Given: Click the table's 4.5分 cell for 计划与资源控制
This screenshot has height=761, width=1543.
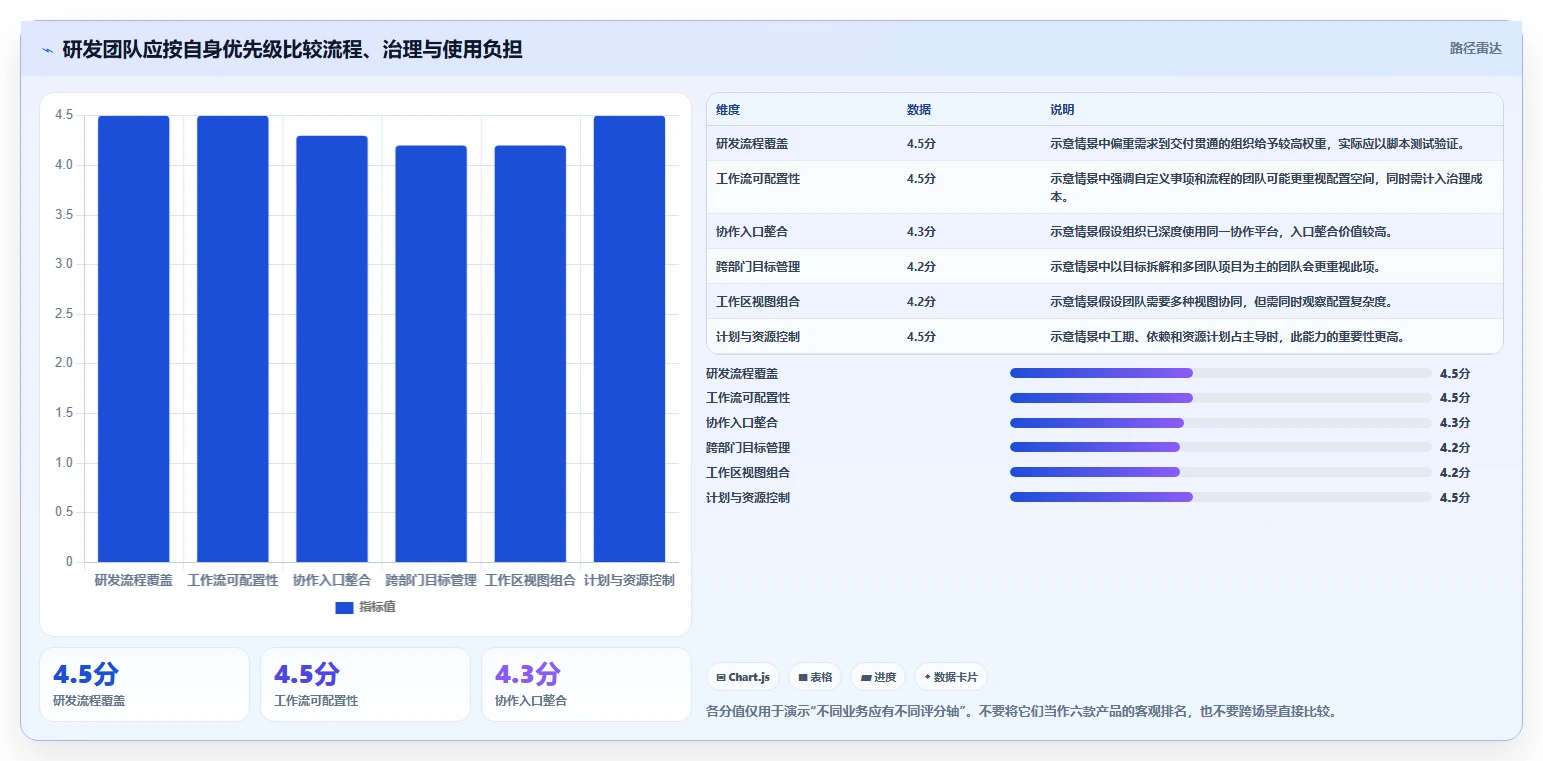Looking at the screenshot, I should point(921,337).
